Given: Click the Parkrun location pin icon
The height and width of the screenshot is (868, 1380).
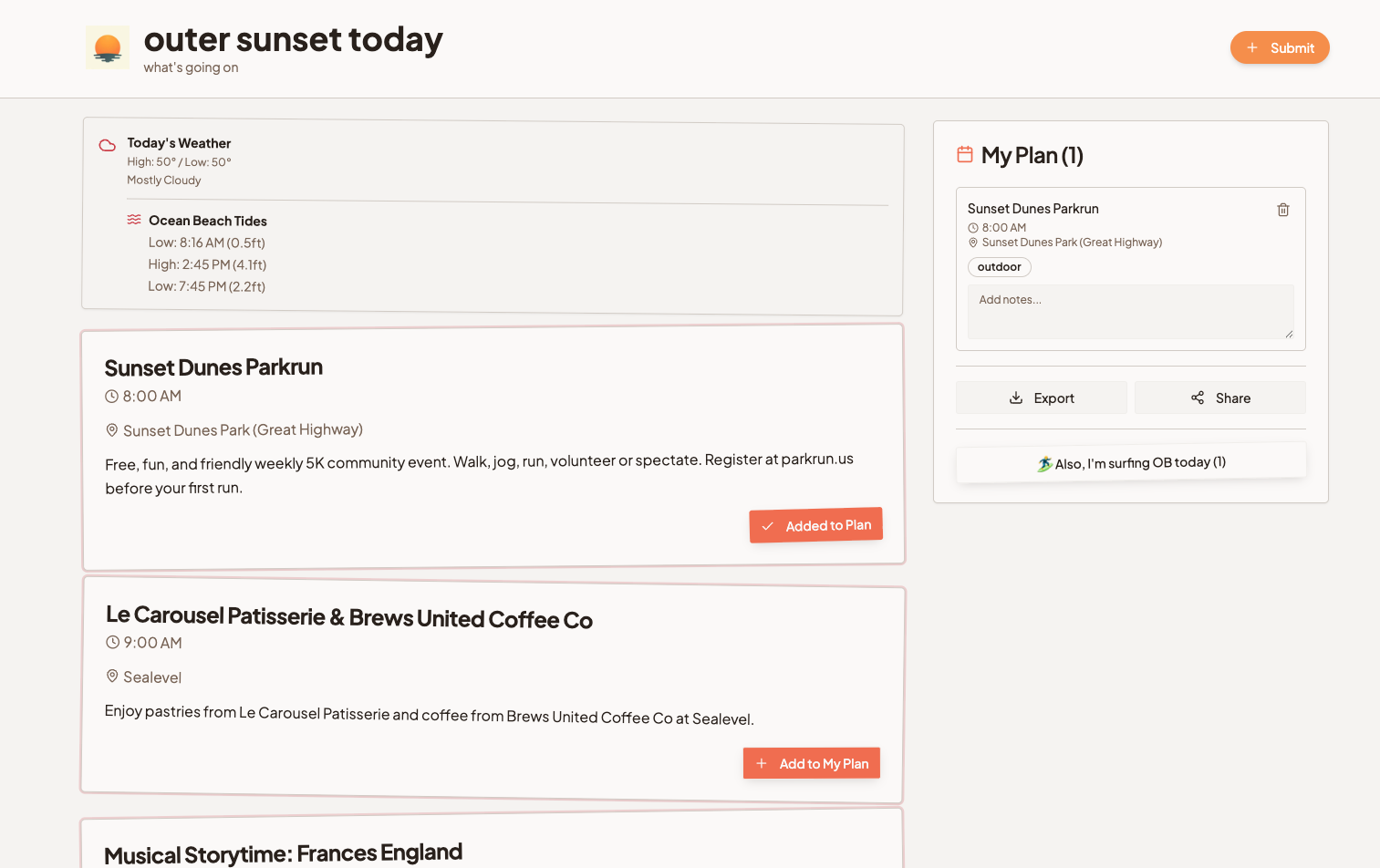Looking at the screenshot, I should point(112,429).
